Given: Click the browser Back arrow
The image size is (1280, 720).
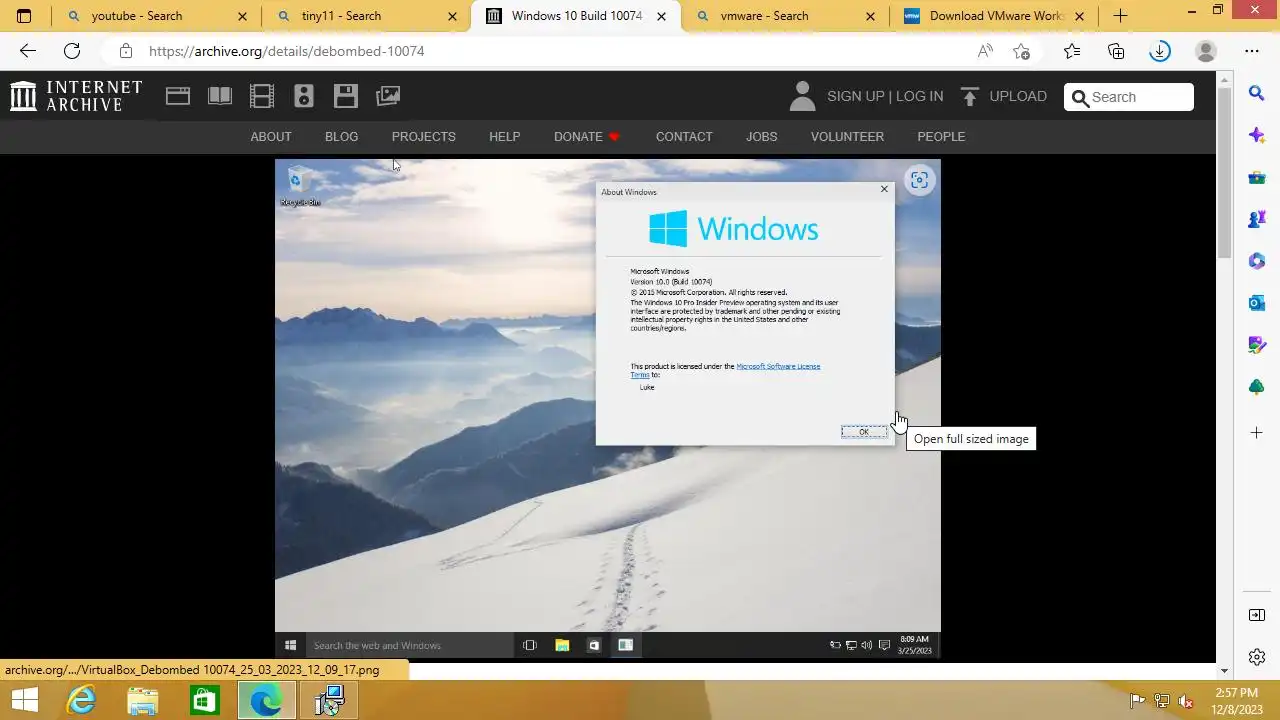Looking at the screenshot, I should [28, 51].
